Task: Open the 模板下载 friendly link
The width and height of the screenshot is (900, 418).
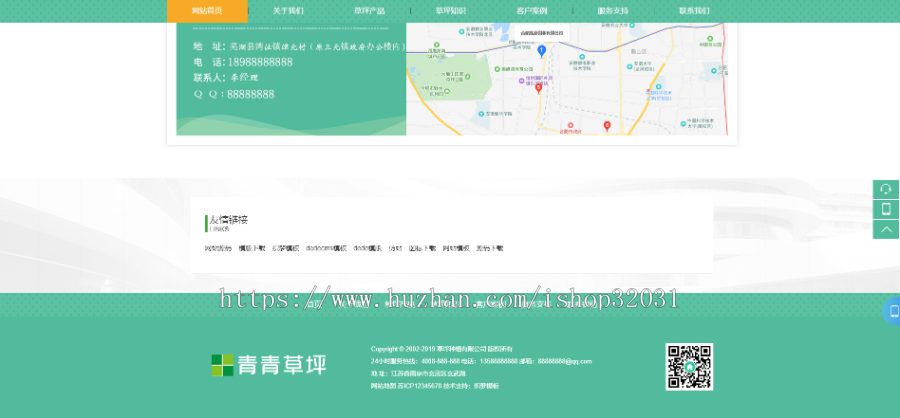Action: (x=252, y=249)
